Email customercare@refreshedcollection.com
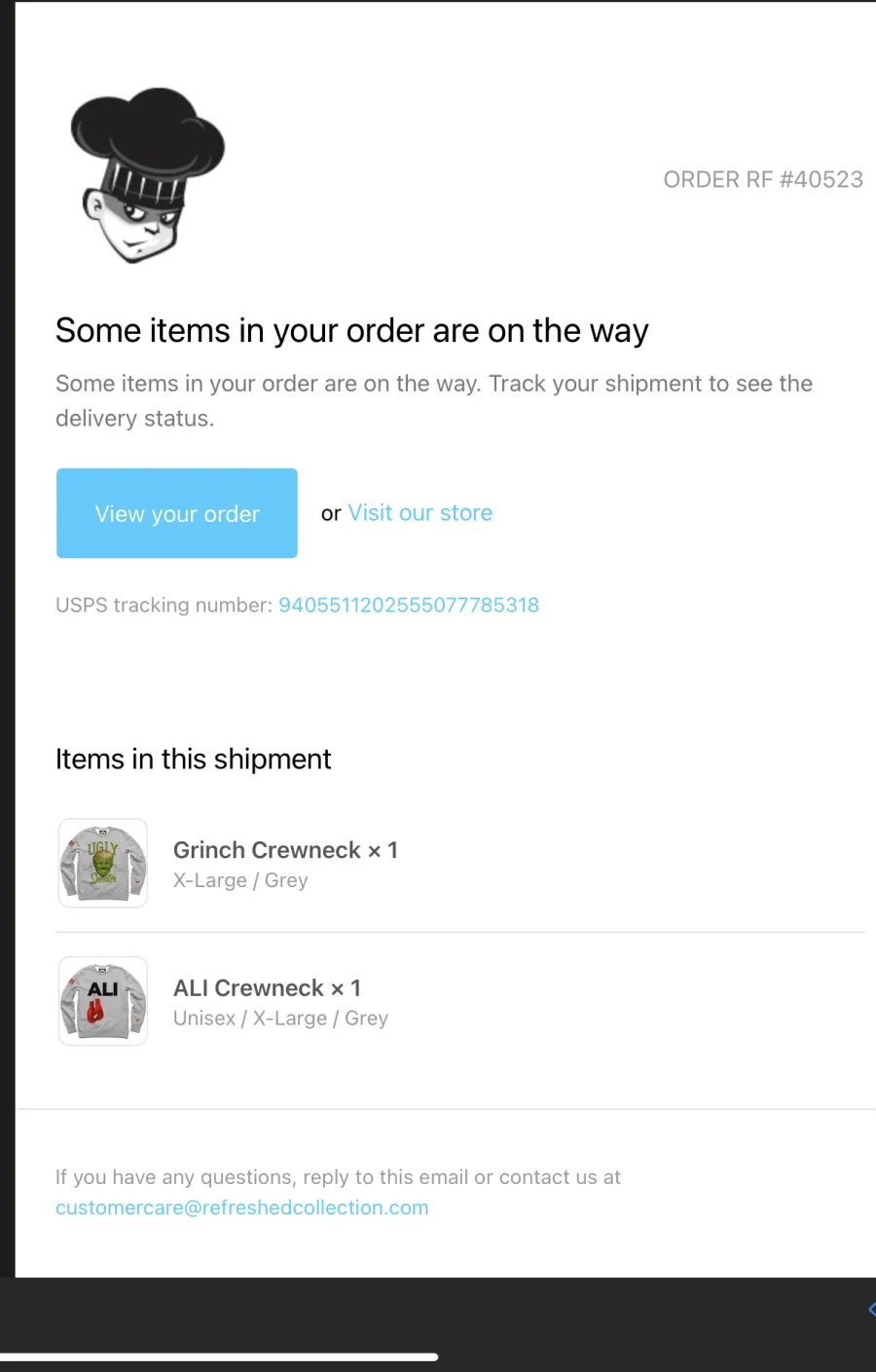876x1372 pixels. click(242, 1207)
